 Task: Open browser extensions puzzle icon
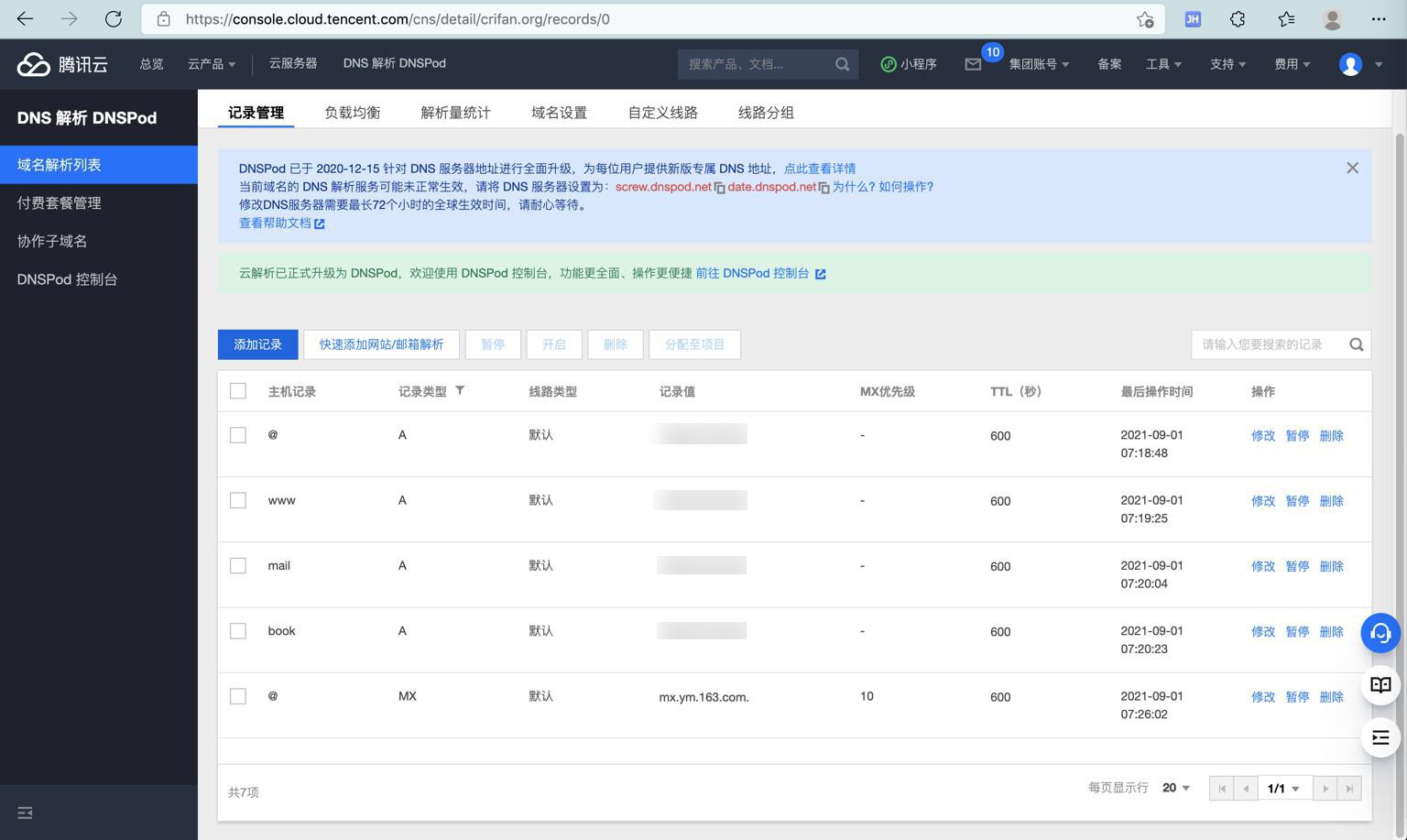[x=1238, y=19]
